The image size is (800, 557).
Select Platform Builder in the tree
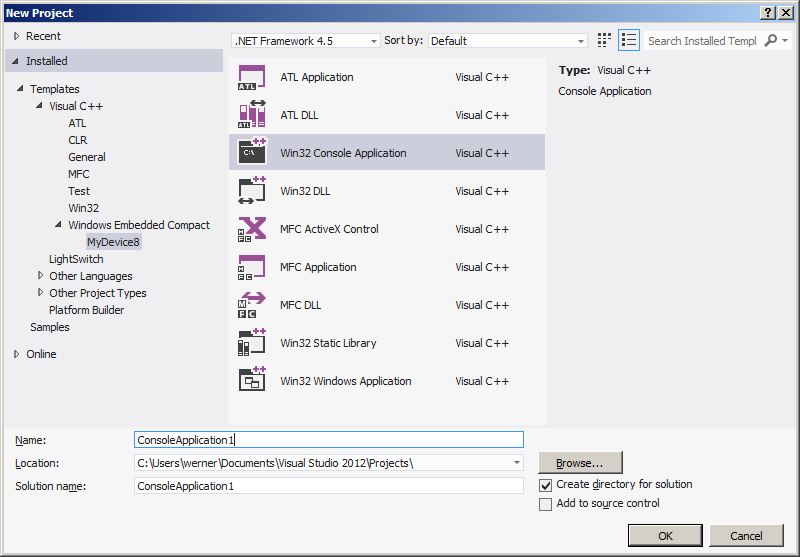[86, 310]
